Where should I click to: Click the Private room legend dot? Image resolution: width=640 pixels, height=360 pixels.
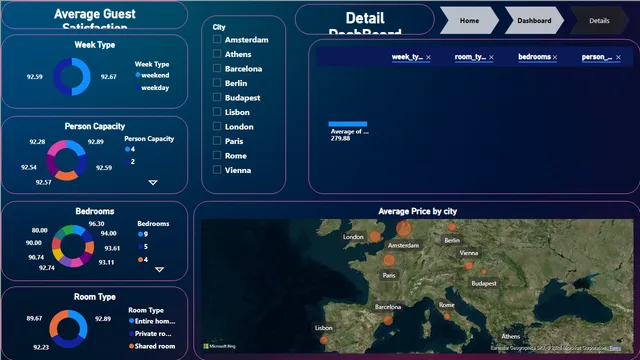pos(131,333)
